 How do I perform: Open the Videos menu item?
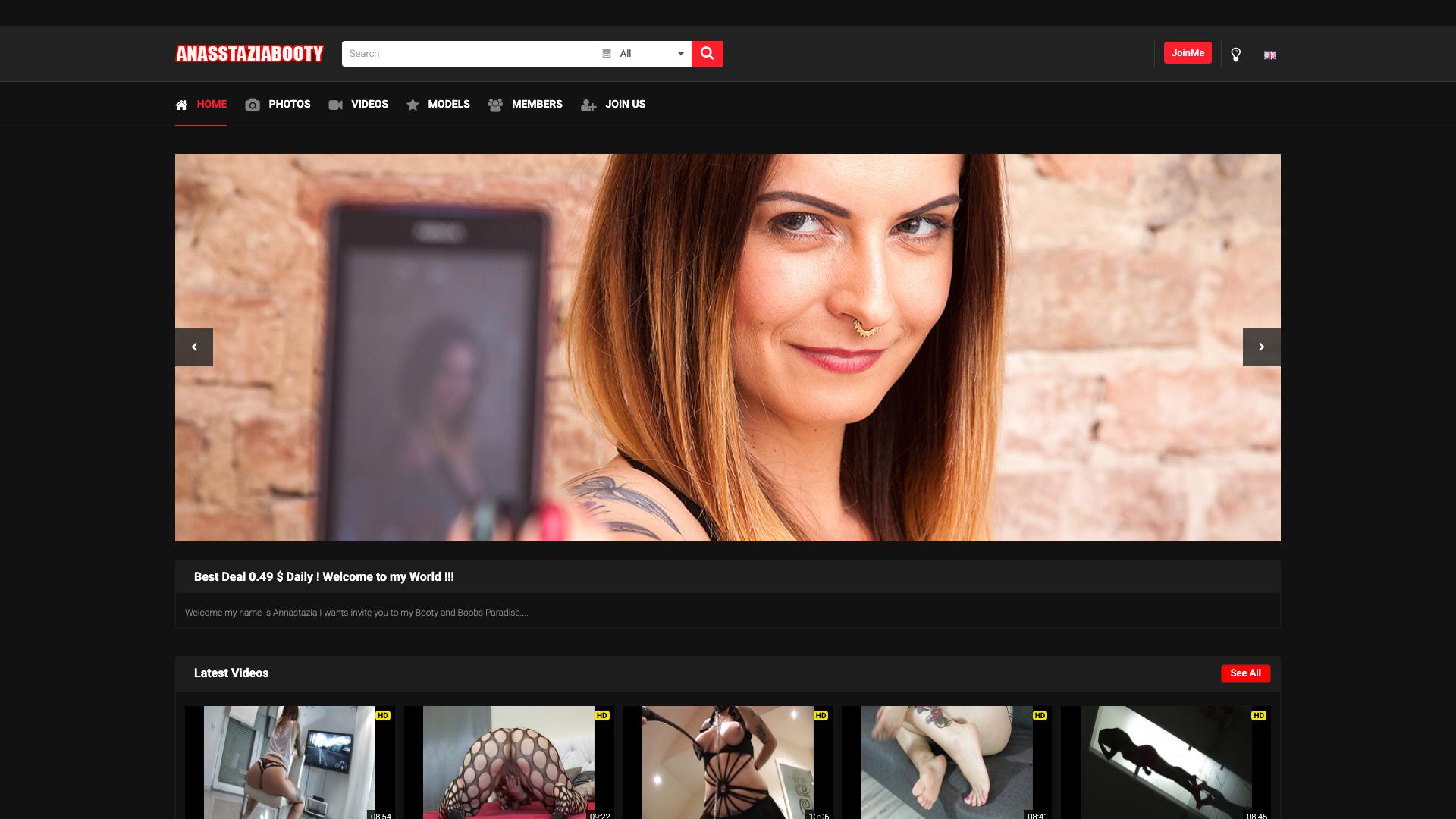tap(369, 104)
